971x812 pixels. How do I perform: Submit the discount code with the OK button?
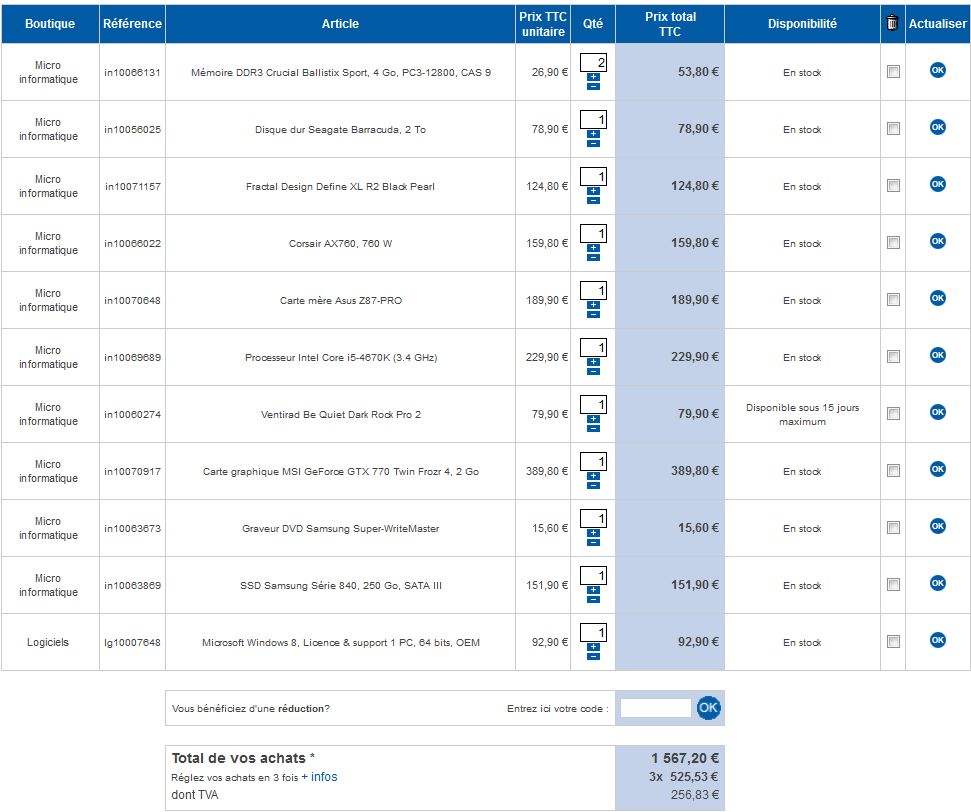(708, 708)
